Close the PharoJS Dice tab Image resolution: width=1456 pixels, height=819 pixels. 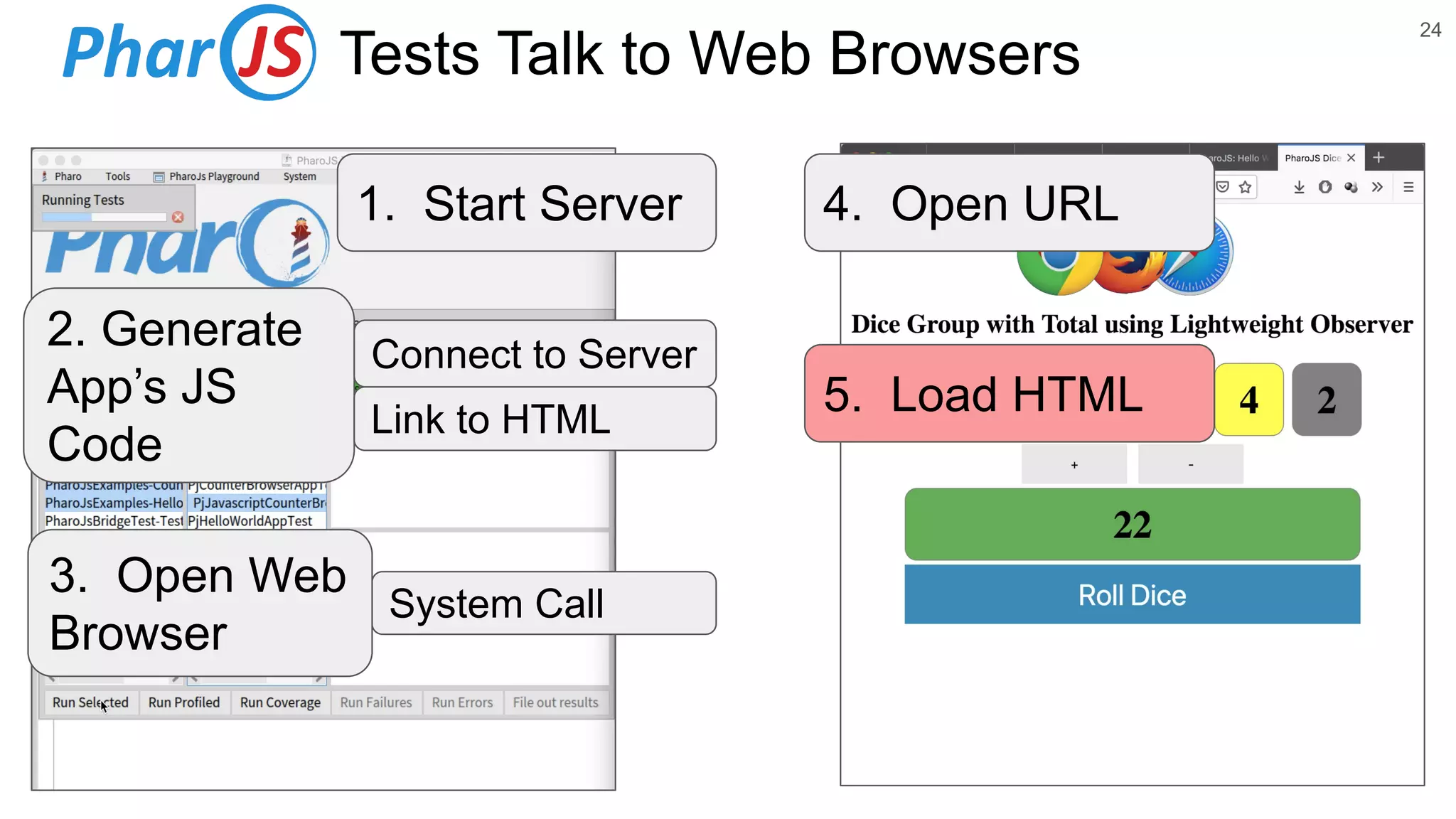[1351, 158]
